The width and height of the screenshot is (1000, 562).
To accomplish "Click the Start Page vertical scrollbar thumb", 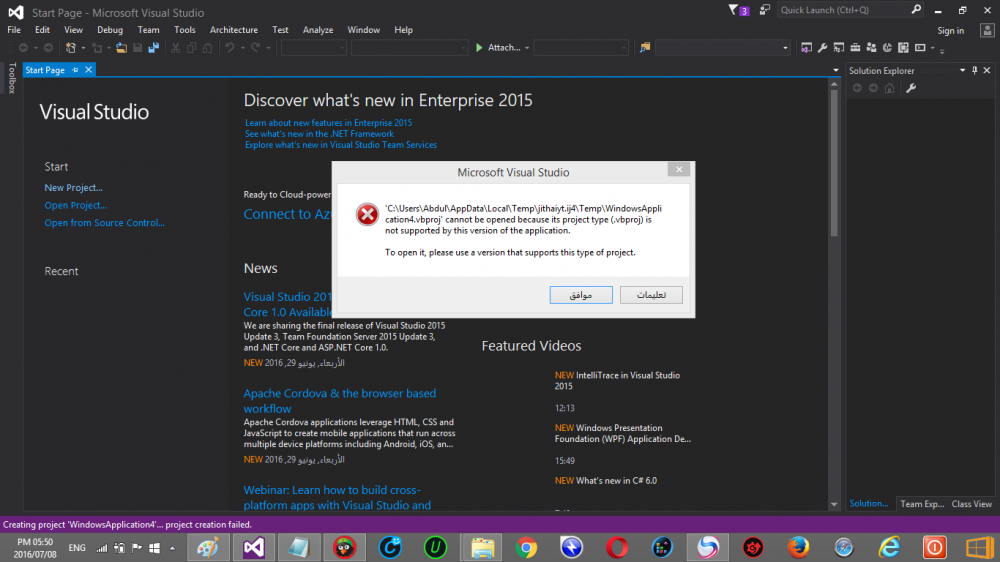I will coord(834,162).
